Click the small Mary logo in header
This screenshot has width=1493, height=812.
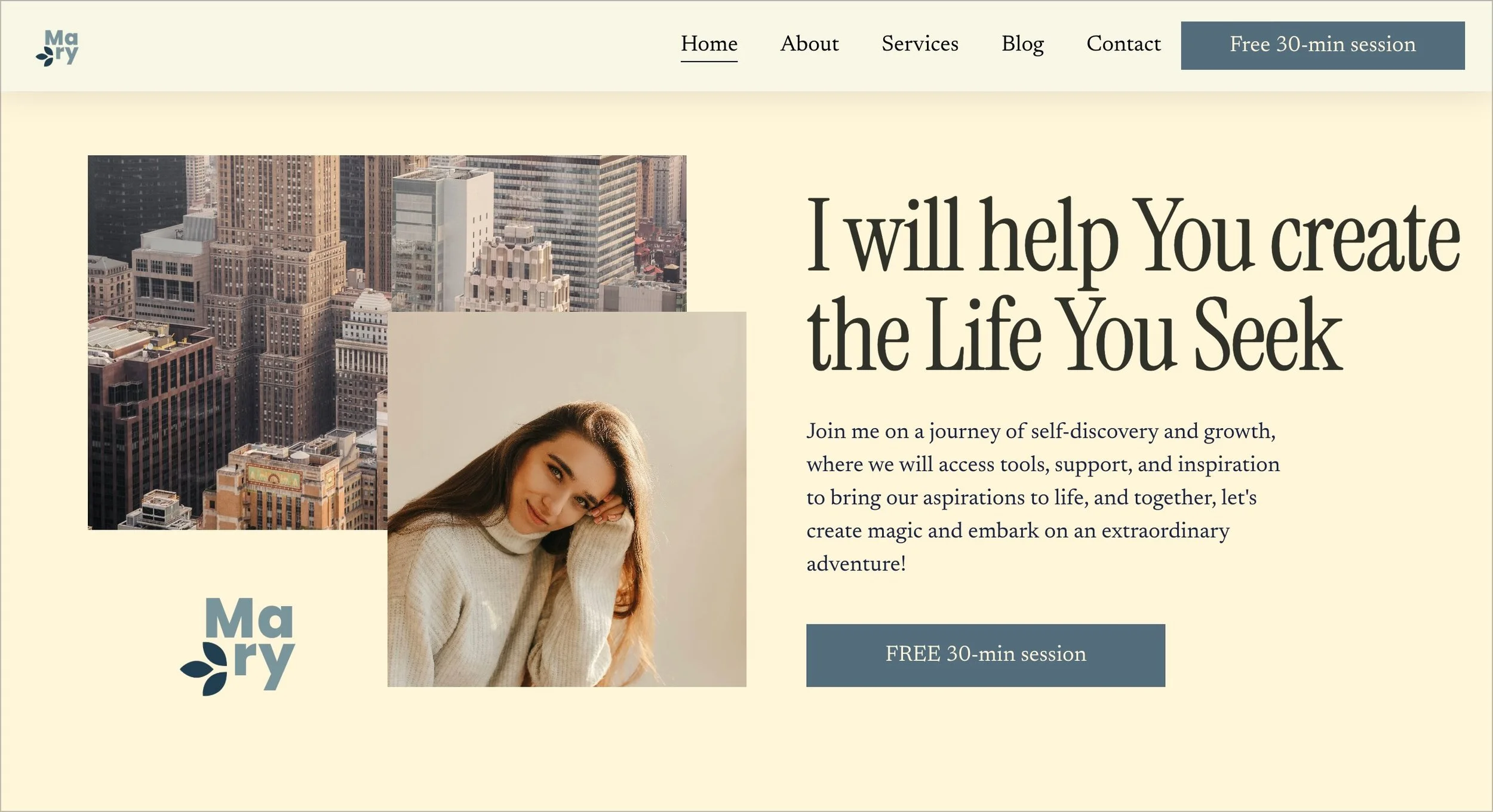pos(57,47)
